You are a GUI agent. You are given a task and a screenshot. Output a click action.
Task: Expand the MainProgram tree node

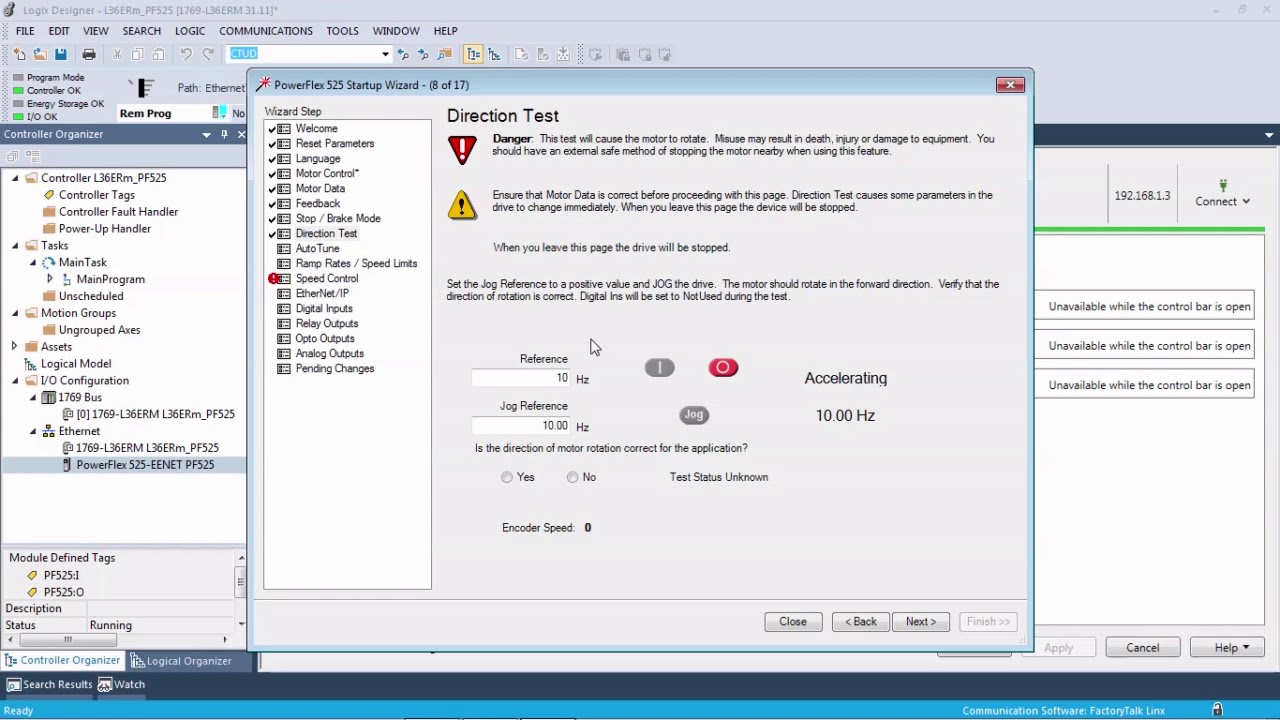point(50,279)
